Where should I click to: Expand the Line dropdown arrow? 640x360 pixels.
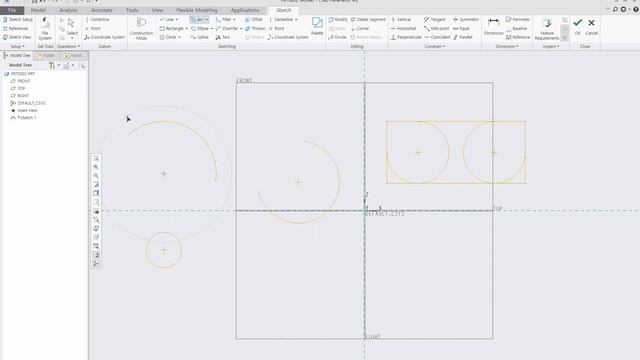[x=177, y=19]
